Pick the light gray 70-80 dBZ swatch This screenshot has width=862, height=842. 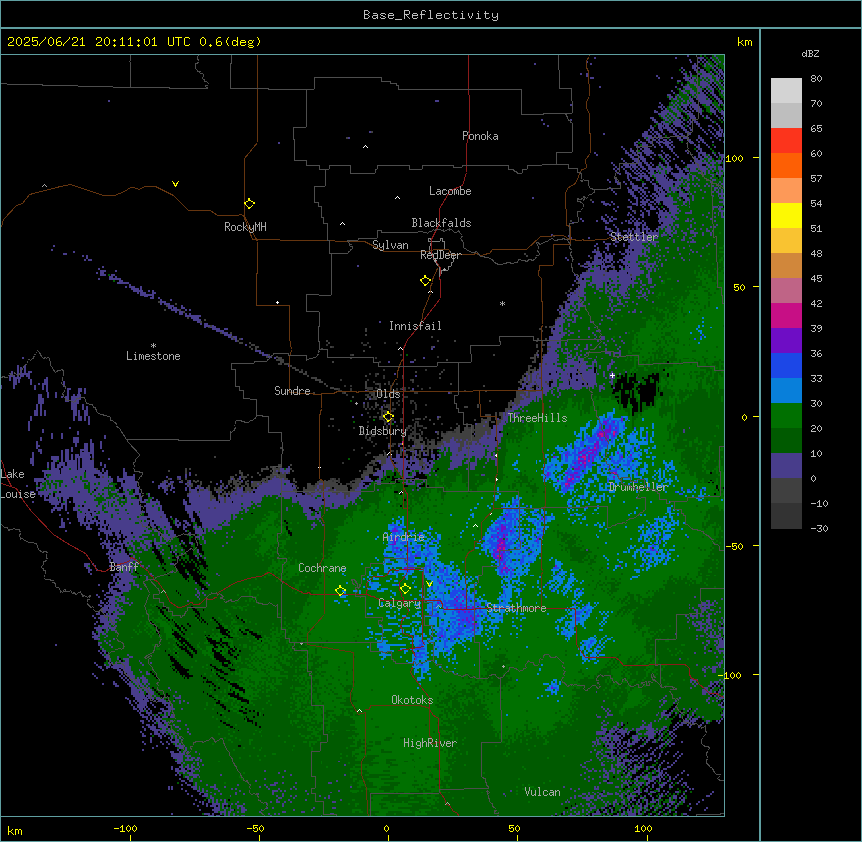coord(786,91)
